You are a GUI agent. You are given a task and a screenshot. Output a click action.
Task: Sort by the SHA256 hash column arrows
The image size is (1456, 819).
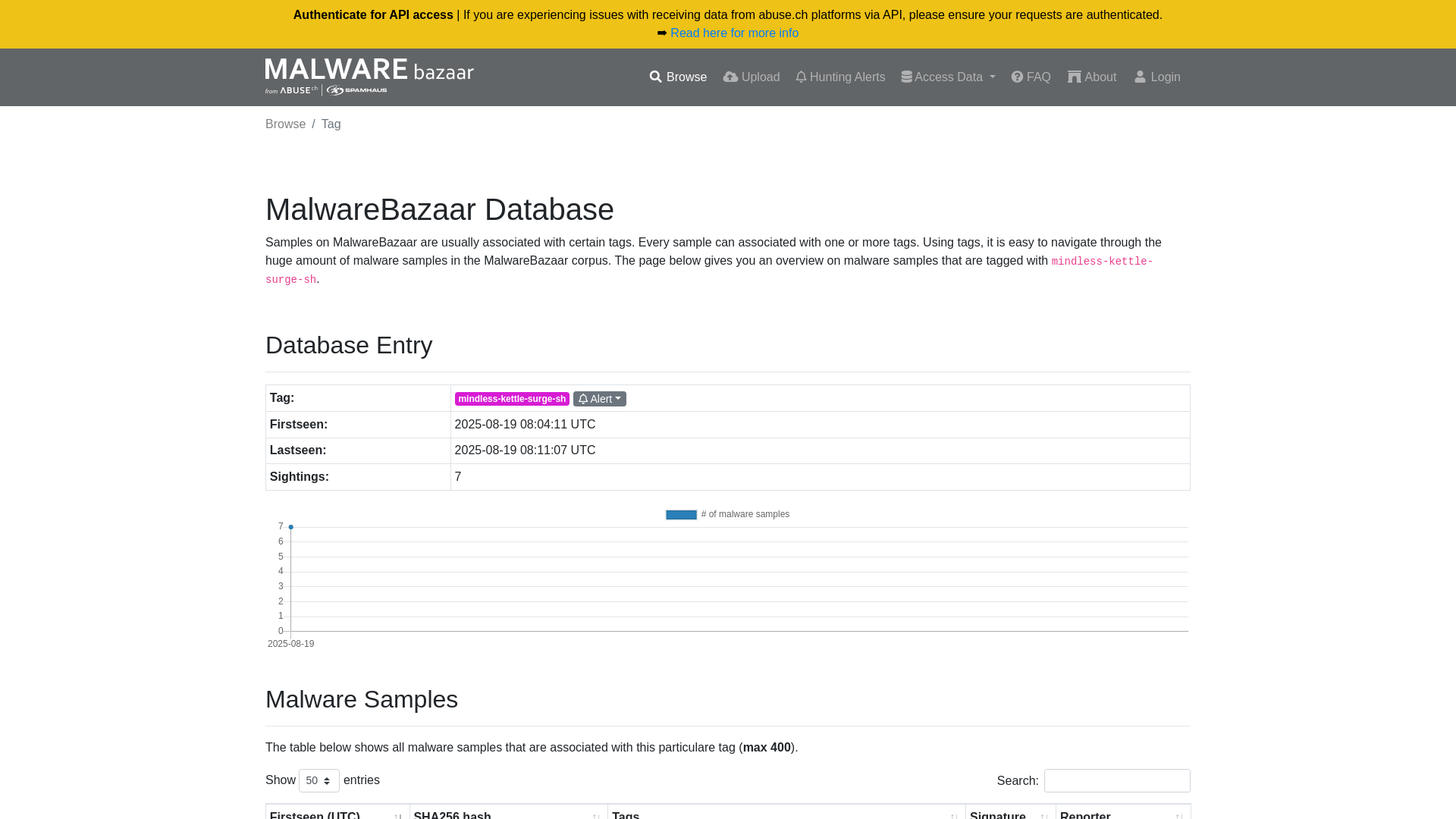point(596,815)
